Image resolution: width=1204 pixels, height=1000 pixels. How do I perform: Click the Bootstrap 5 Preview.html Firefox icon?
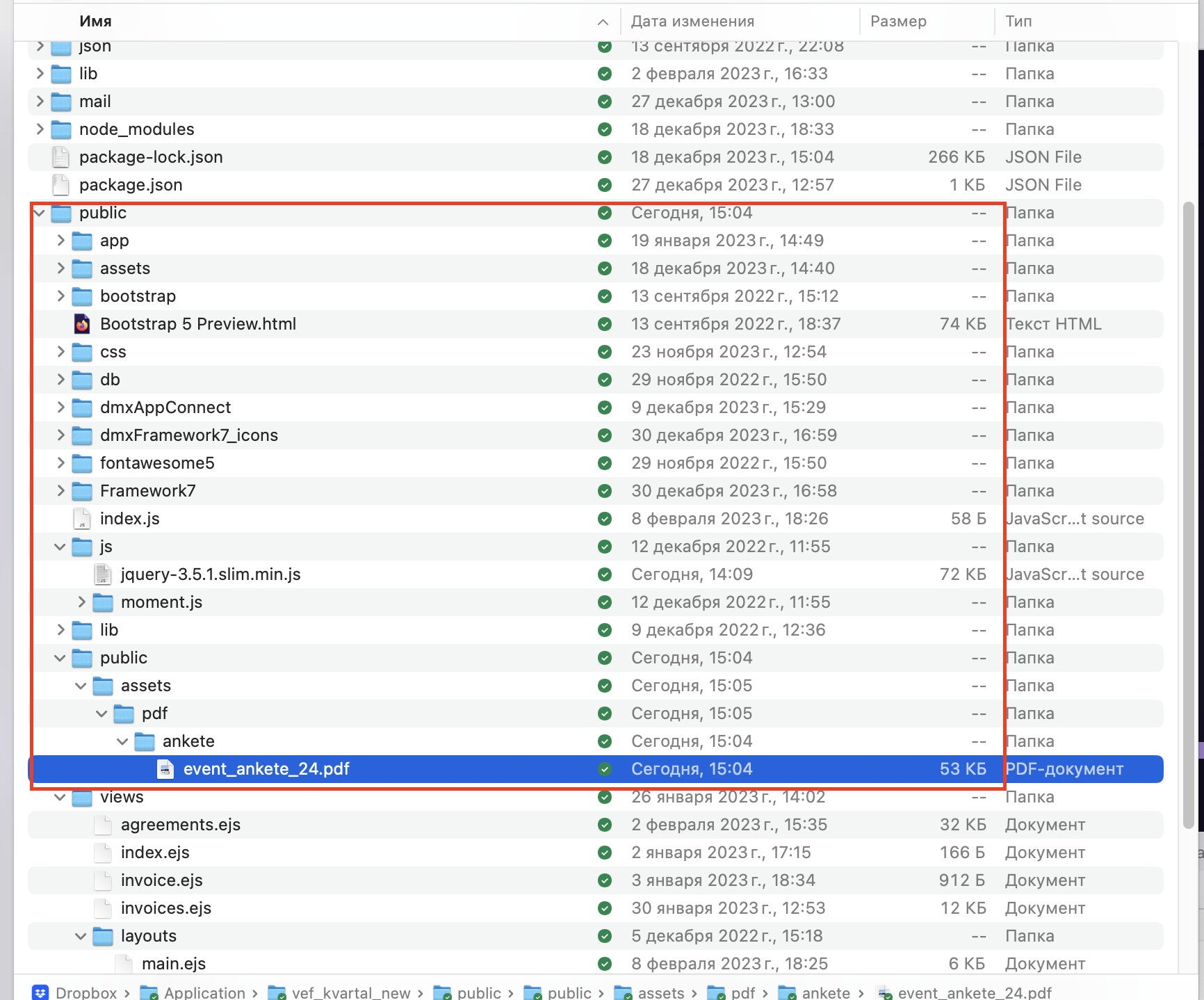pos(82,324)
